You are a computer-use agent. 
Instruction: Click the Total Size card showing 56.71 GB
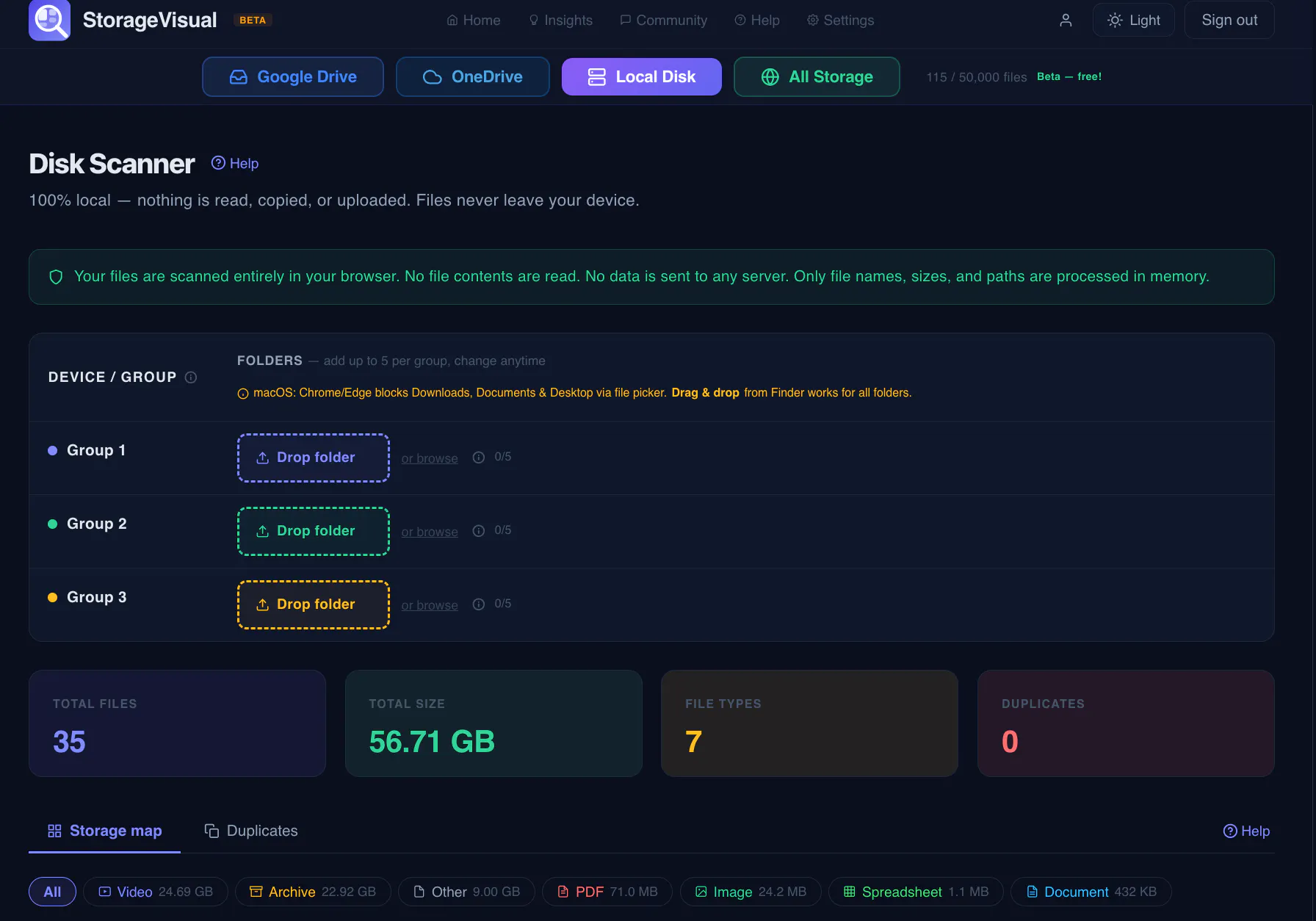pyautogui.click(x=493, y=723)
